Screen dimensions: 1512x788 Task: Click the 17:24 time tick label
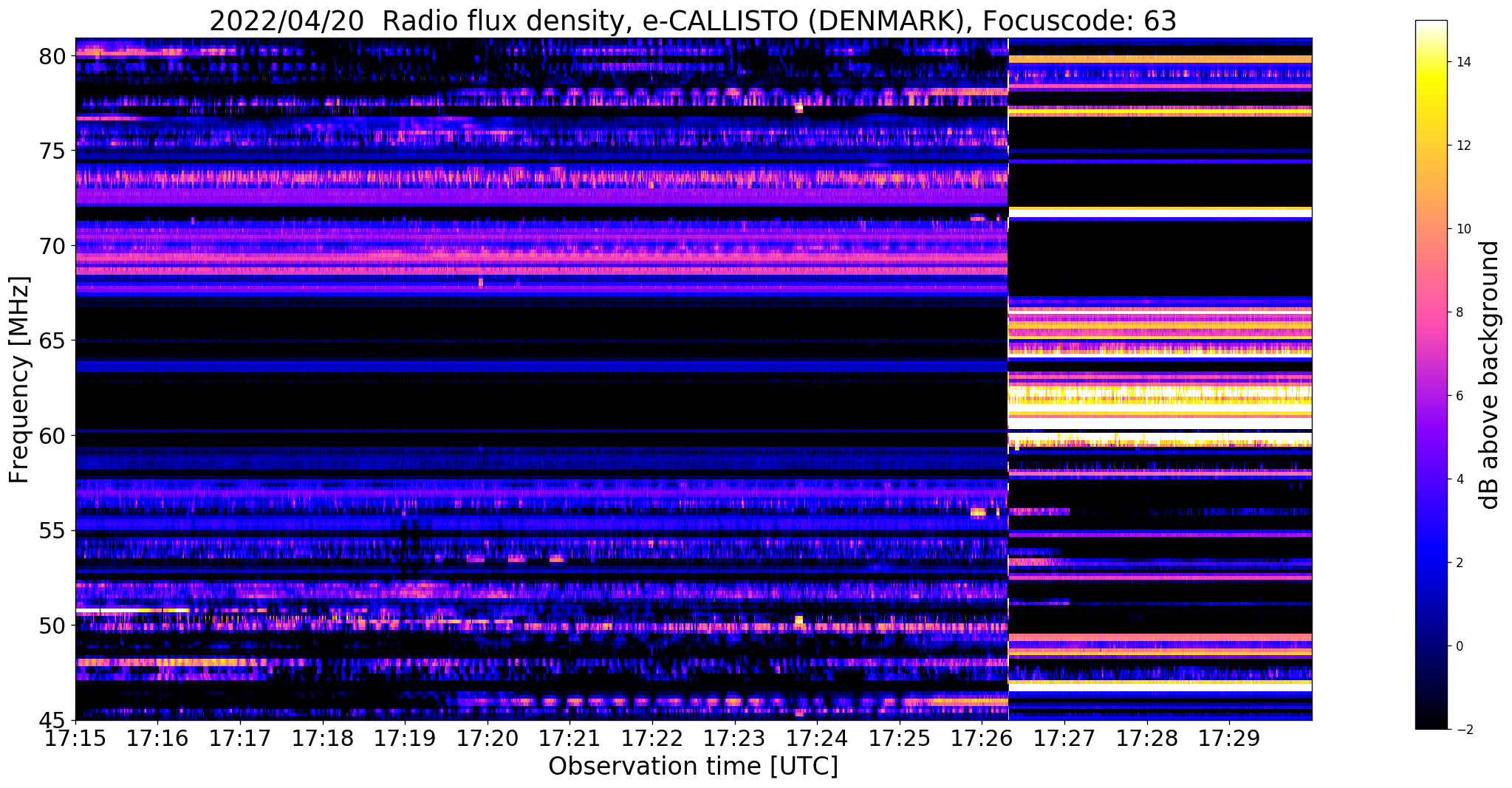(818, 738)
